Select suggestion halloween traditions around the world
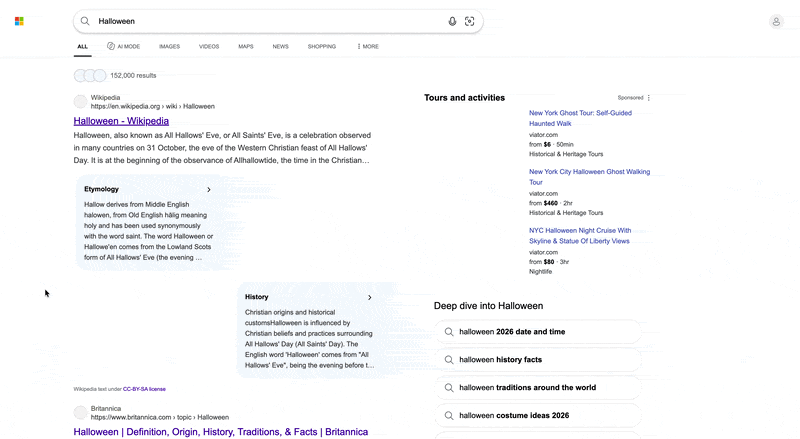This screenshot has height=439, width=800. [538, 388]
